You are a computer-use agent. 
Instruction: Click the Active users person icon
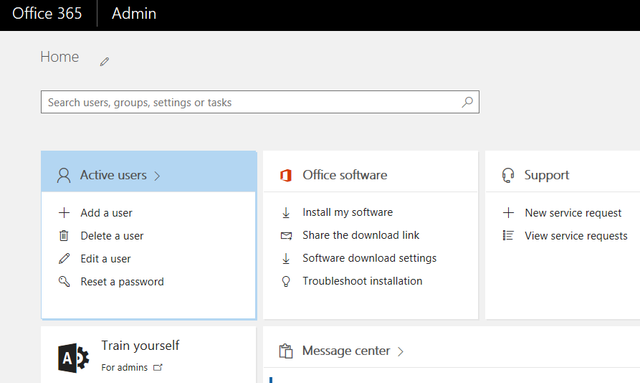64,176
